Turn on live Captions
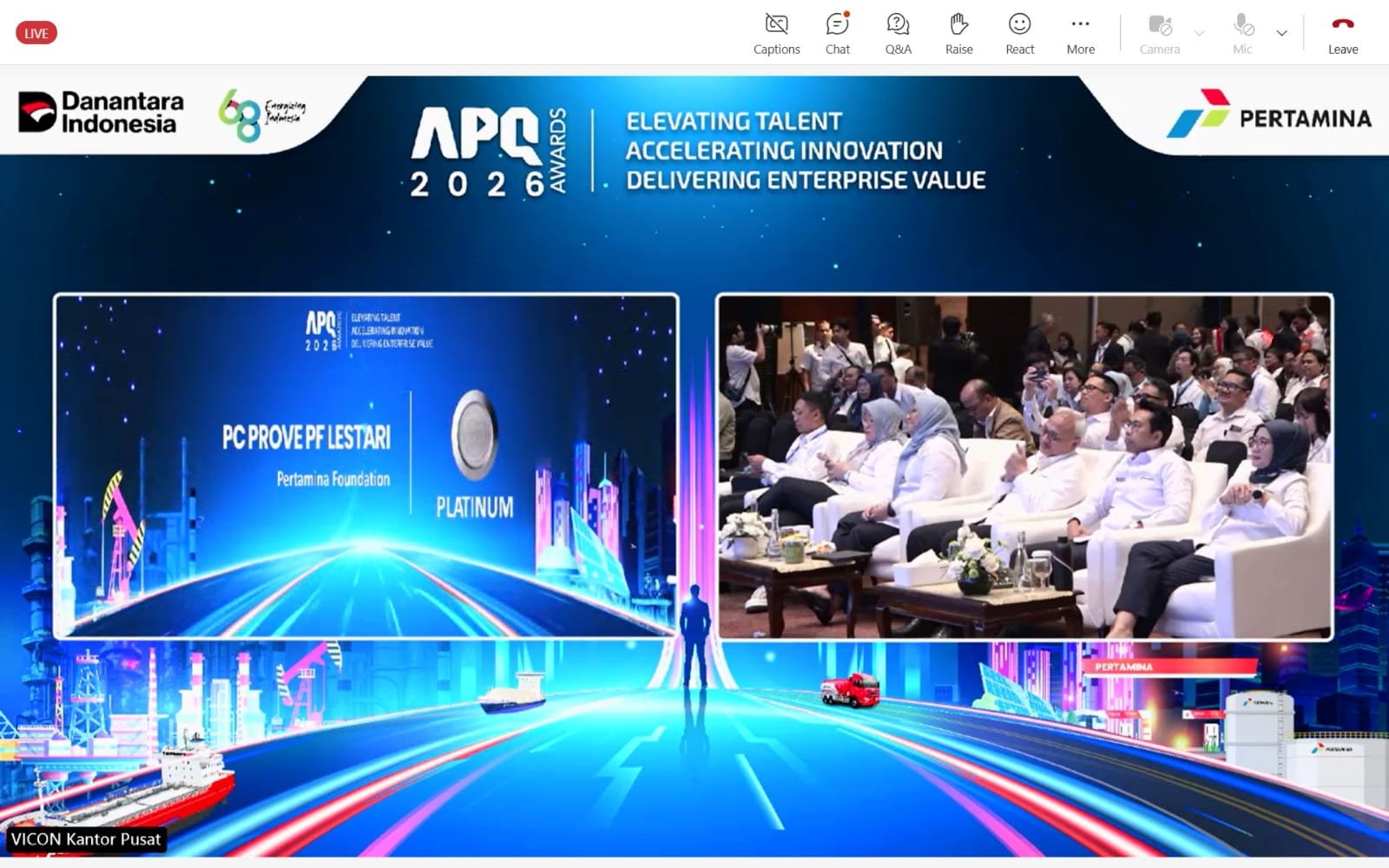The width and height of the screenshot is (1389, 868). click(776, 34)
